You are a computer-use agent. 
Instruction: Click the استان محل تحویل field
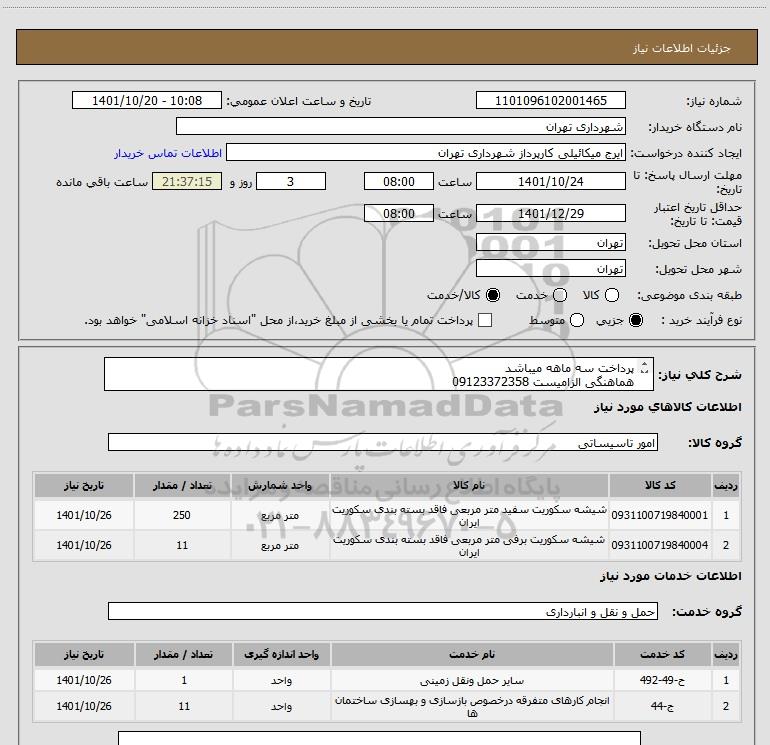[550, 242]
